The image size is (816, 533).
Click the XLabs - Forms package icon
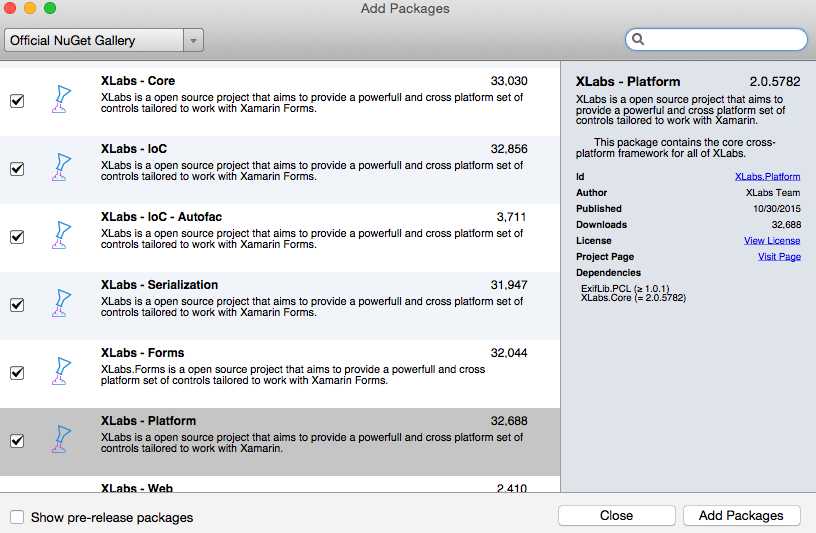point(61,371)
